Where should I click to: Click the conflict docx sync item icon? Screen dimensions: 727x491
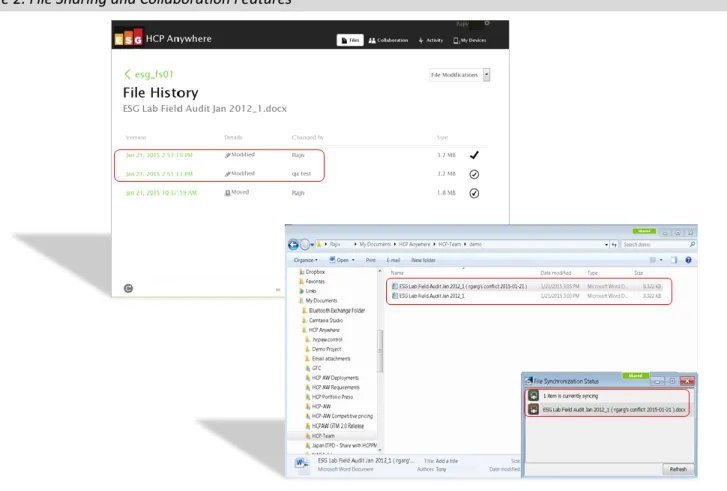[x=534, y=409]
